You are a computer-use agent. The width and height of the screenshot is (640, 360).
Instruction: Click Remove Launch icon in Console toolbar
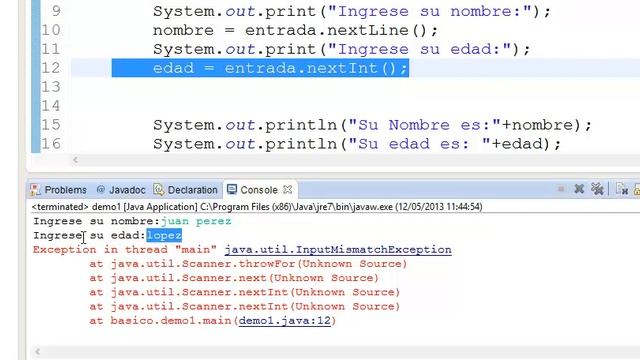pos(579,189)
